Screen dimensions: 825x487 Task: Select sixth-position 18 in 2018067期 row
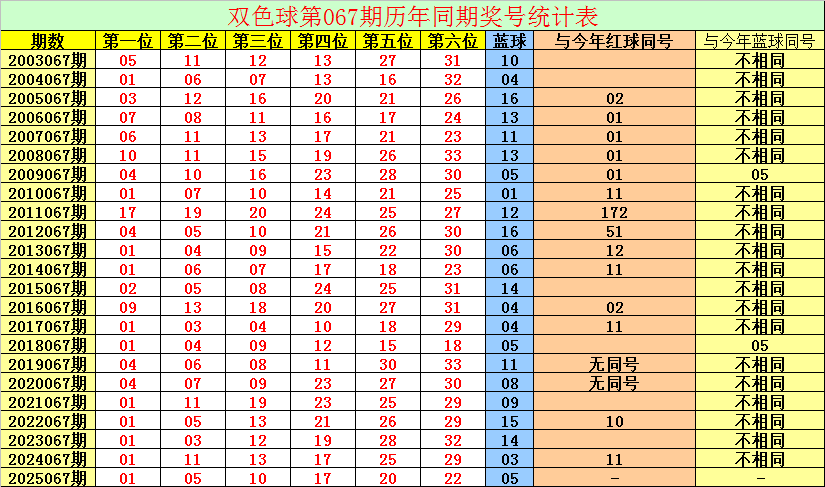(x=452, y=346)
